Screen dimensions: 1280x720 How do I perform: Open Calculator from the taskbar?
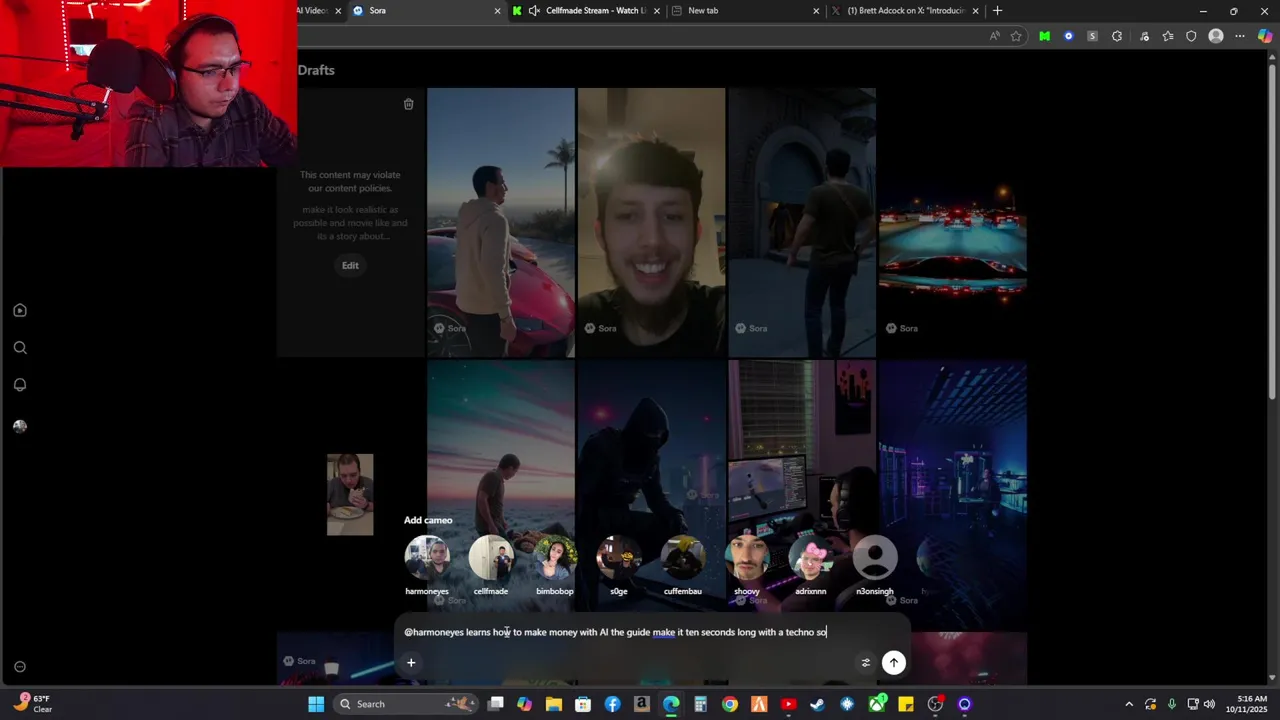click(700, 704)
